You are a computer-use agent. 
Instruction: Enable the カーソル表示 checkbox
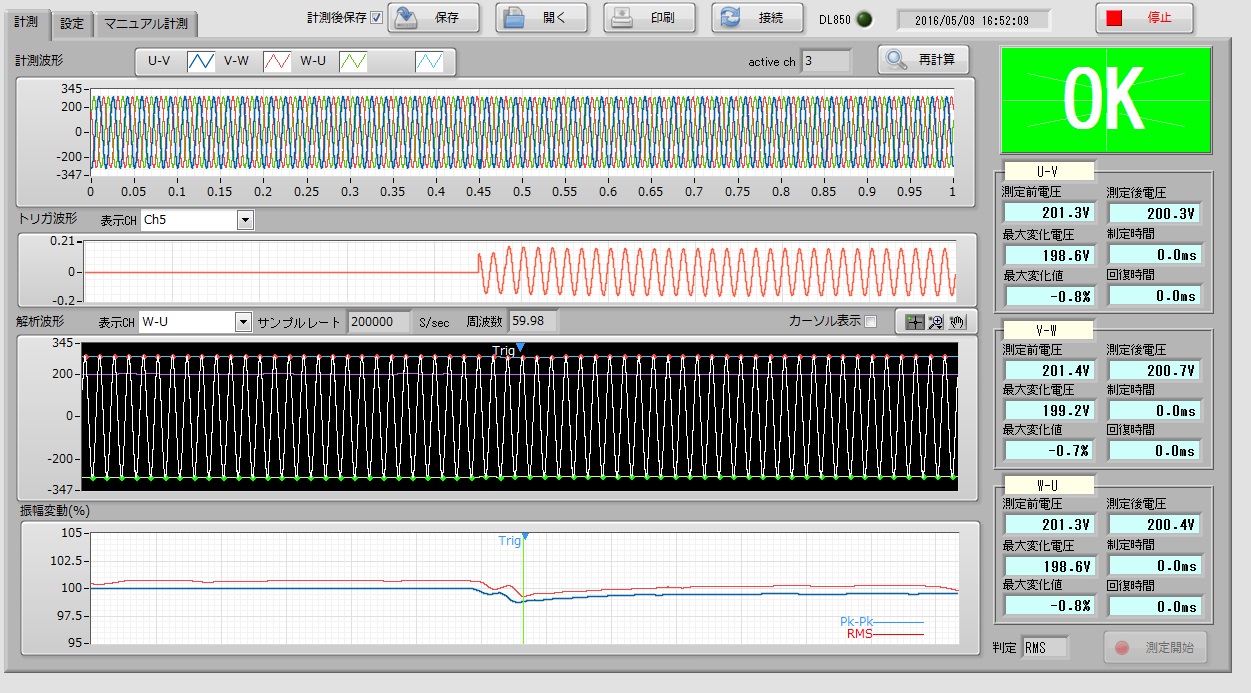pyautogui.click(x=869, y=321)
